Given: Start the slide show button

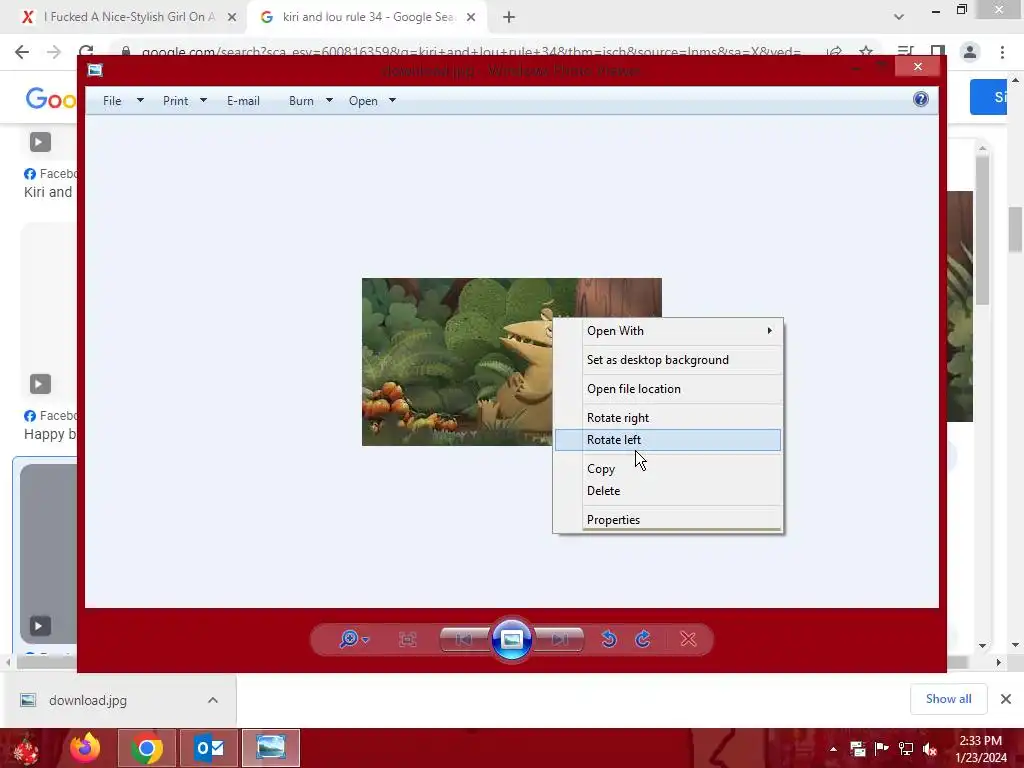Looking at the screenshot, I should tap(512, 639).
